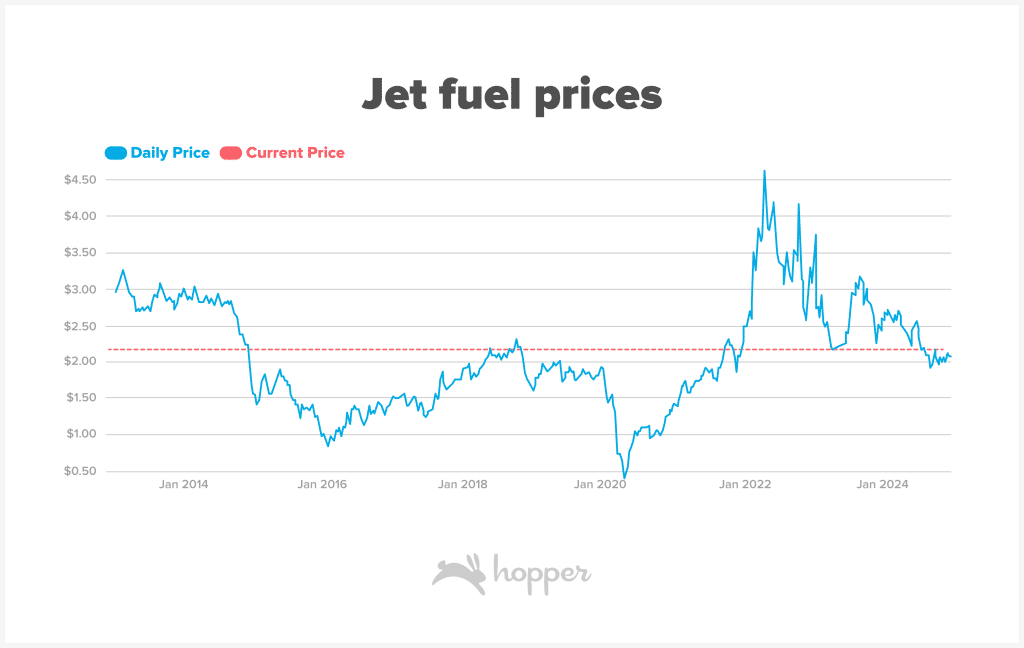1024x648 pixels.
Task: Click the Jet fuel prices chart title
Action: coord(511,95)
